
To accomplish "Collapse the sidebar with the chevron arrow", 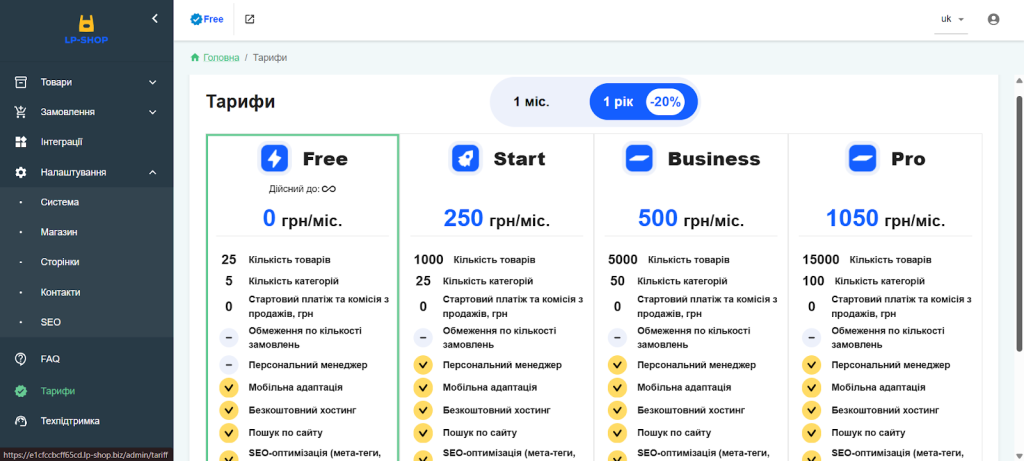I will point(154,18).
